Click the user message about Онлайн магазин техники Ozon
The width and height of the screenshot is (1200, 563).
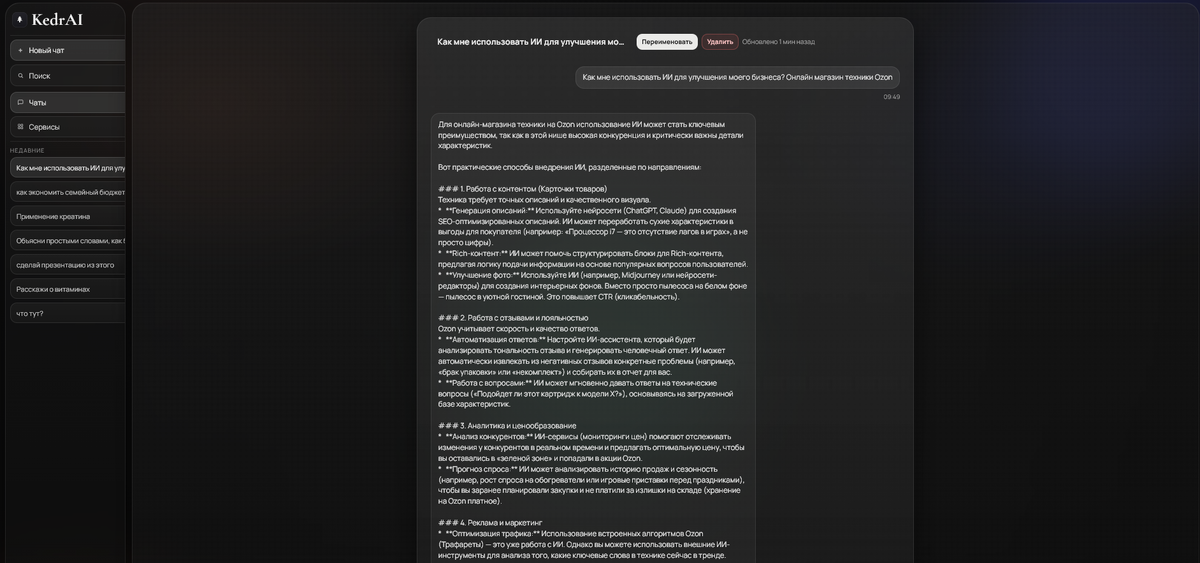click(737, 77)
